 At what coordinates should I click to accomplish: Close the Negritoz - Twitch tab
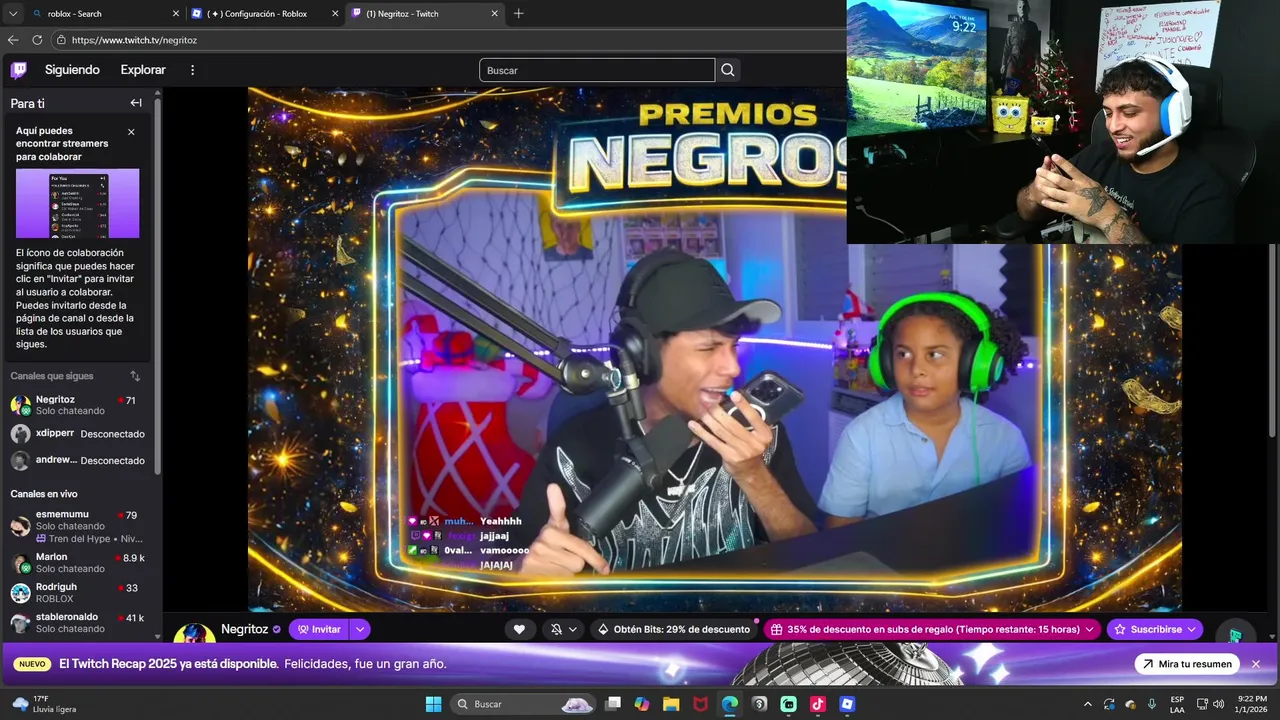tap(494, 14)
